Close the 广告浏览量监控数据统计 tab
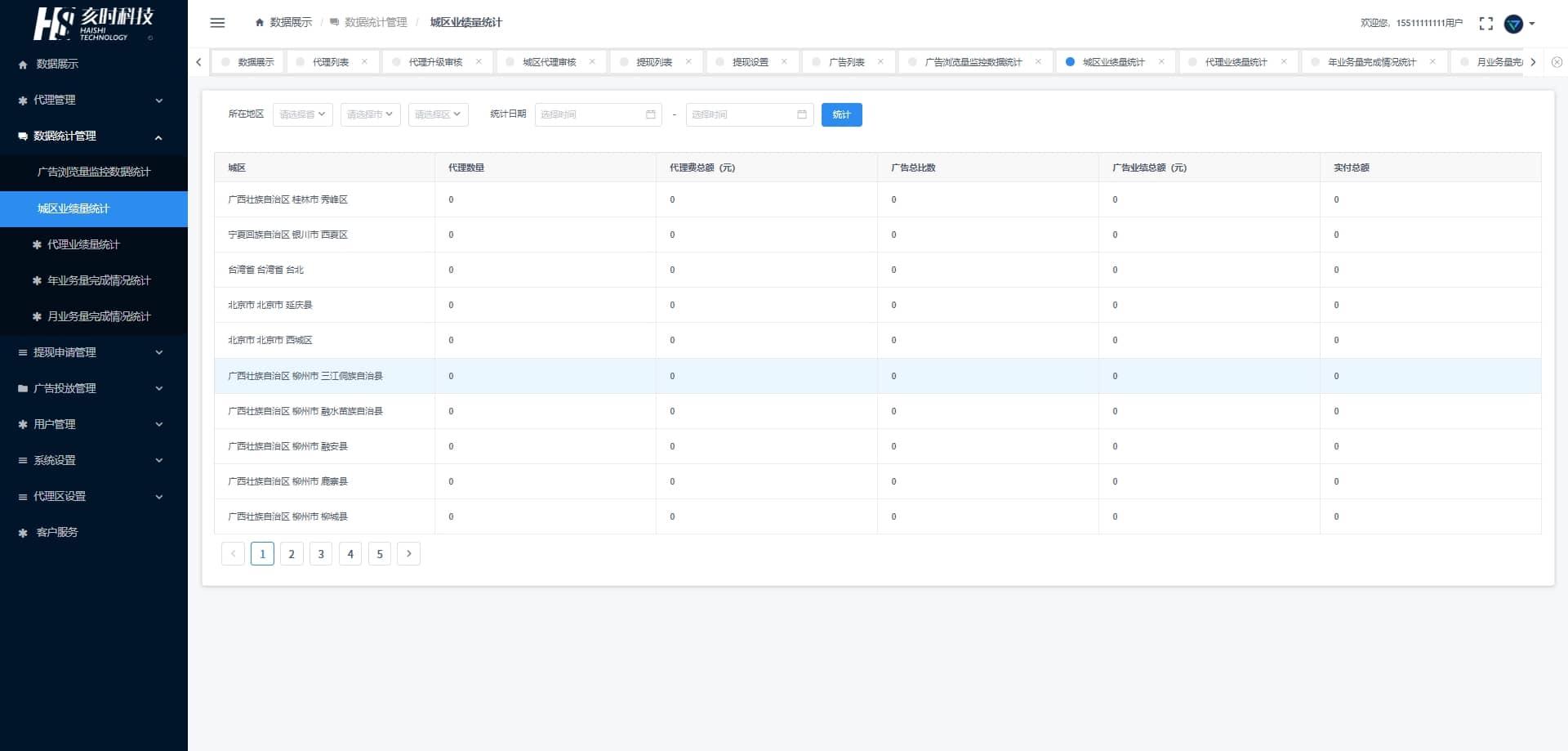This screenshot has height=751, width=1568. pyautogui.click(x=1038, y=62)
